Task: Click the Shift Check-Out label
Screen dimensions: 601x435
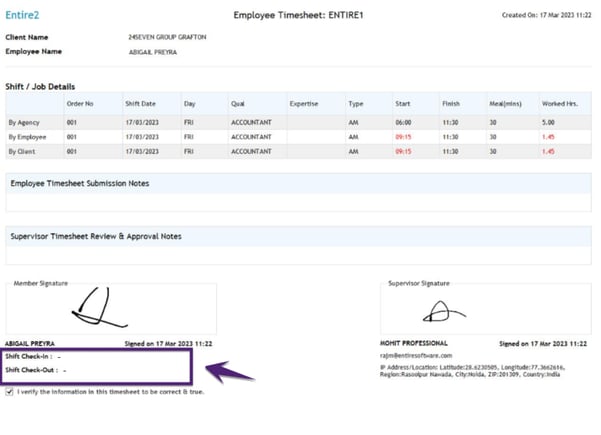Action: (x=31, y=369)
